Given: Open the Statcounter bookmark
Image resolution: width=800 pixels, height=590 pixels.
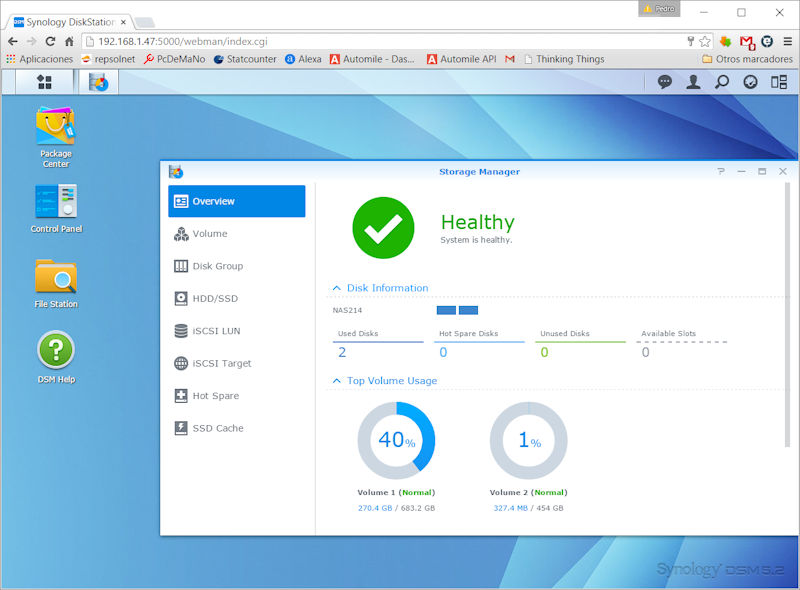Looking at the screenshot, I should pos(245,59).
